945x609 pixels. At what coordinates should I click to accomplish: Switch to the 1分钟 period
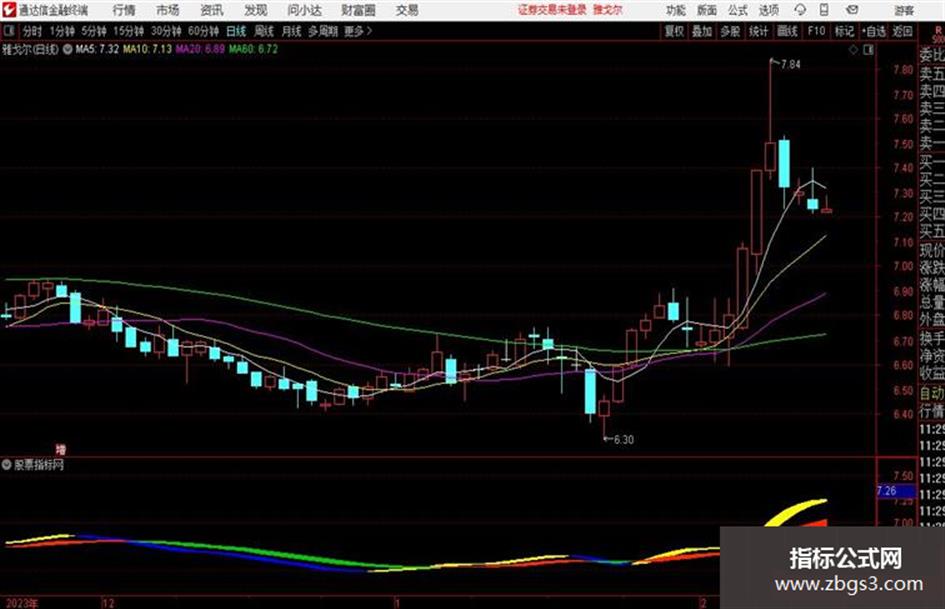62,31
